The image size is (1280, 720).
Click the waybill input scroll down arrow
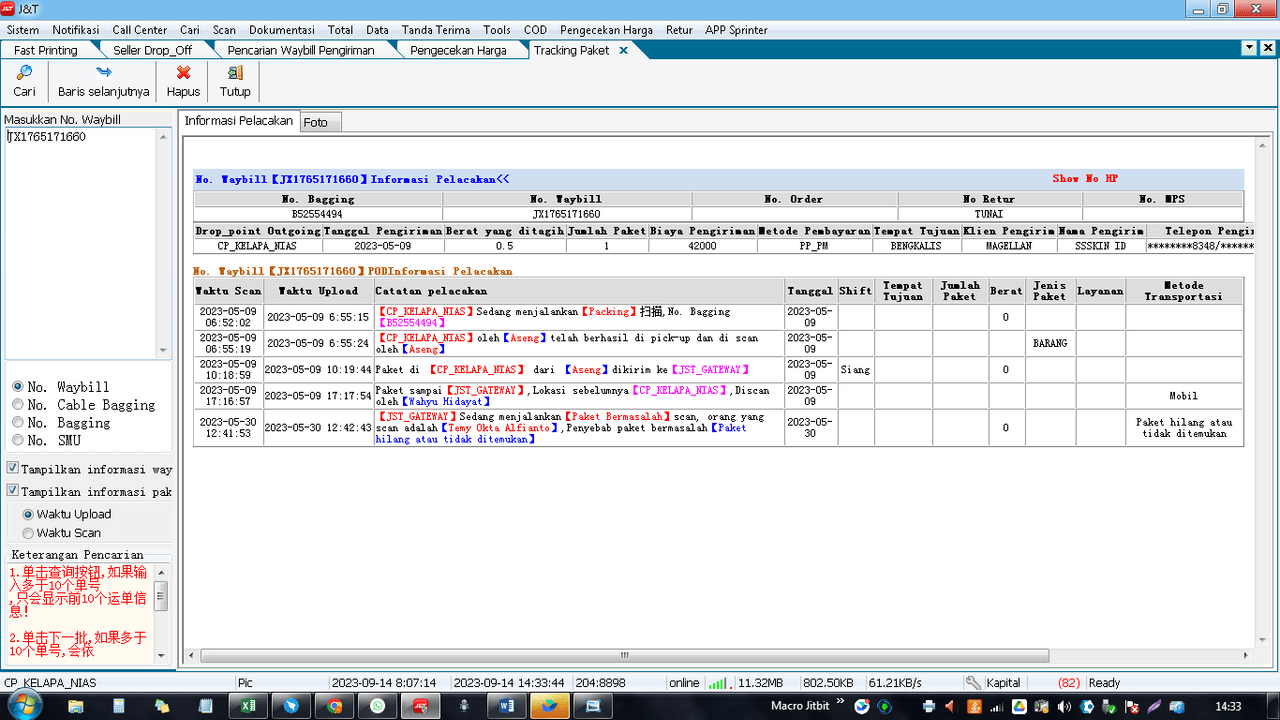164,351
